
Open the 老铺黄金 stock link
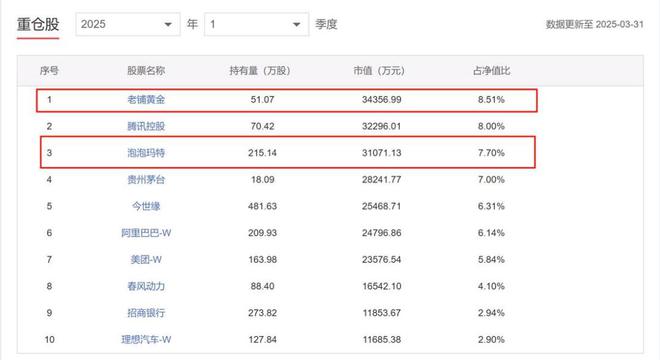pos(146,100)
